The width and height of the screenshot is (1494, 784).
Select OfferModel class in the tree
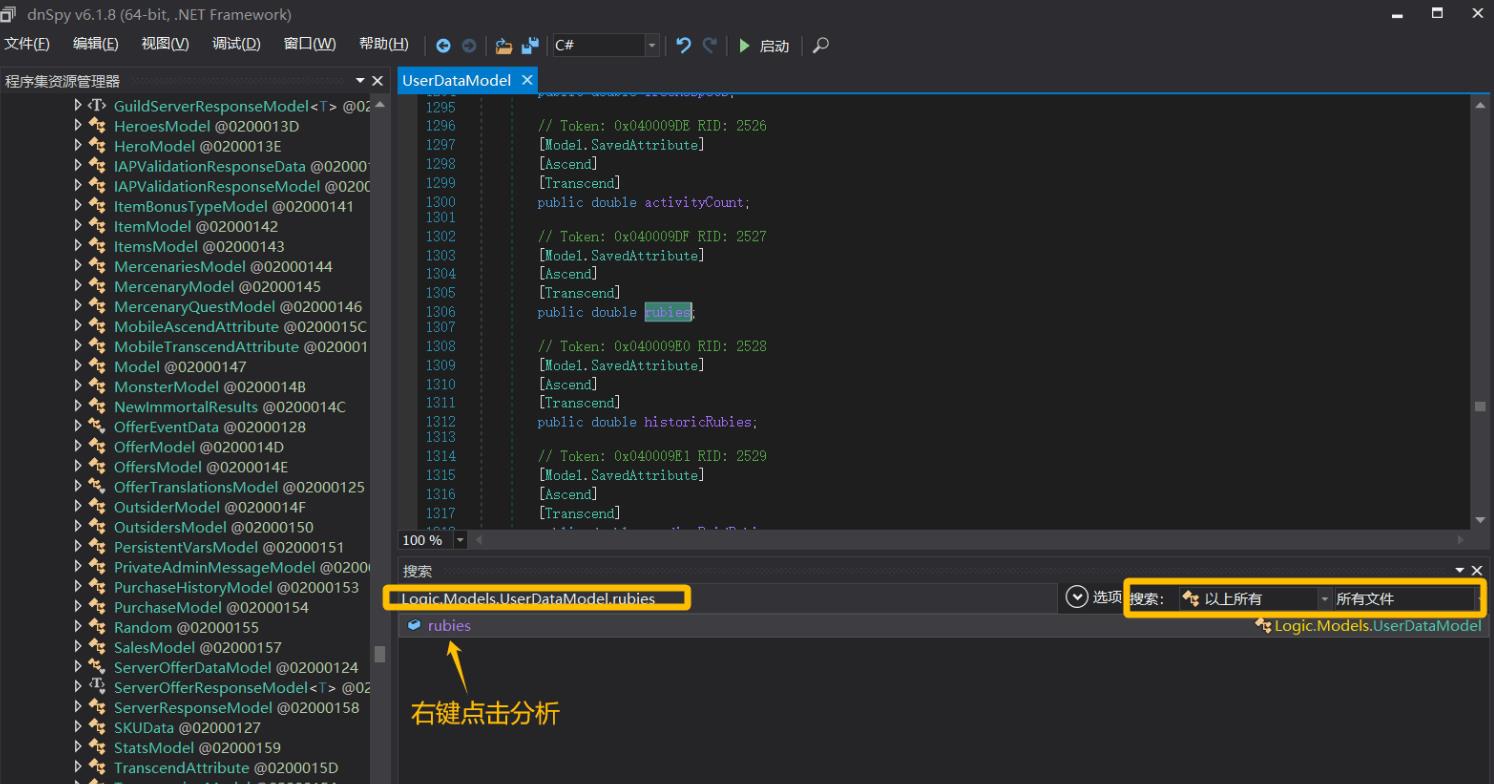click(x=198, y=447)
